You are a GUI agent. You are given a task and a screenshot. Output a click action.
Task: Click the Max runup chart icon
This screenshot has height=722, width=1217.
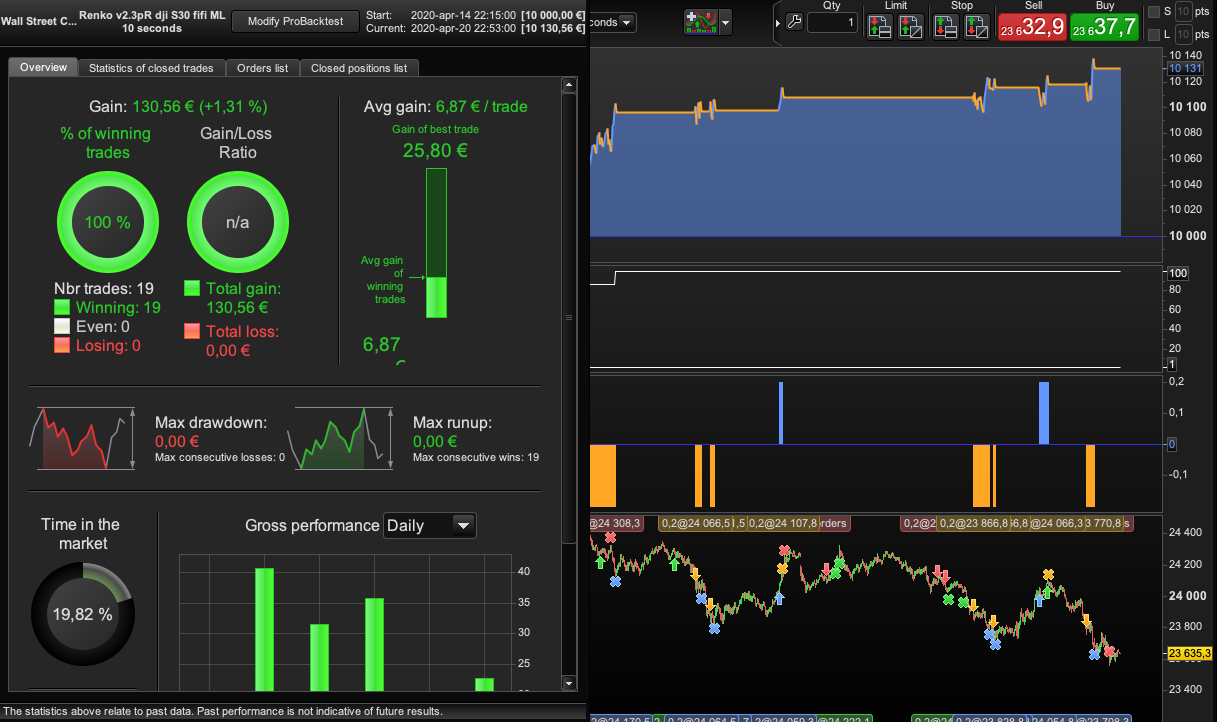pos(342,438)
